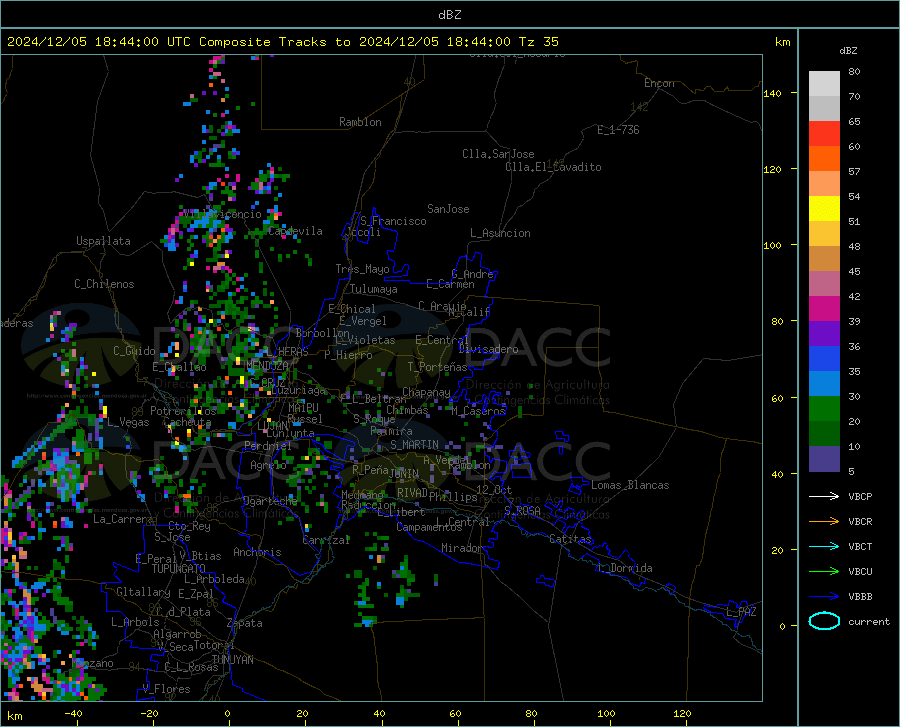
Task: Click the -40 km tick on bottom axis
Action: 73,714
